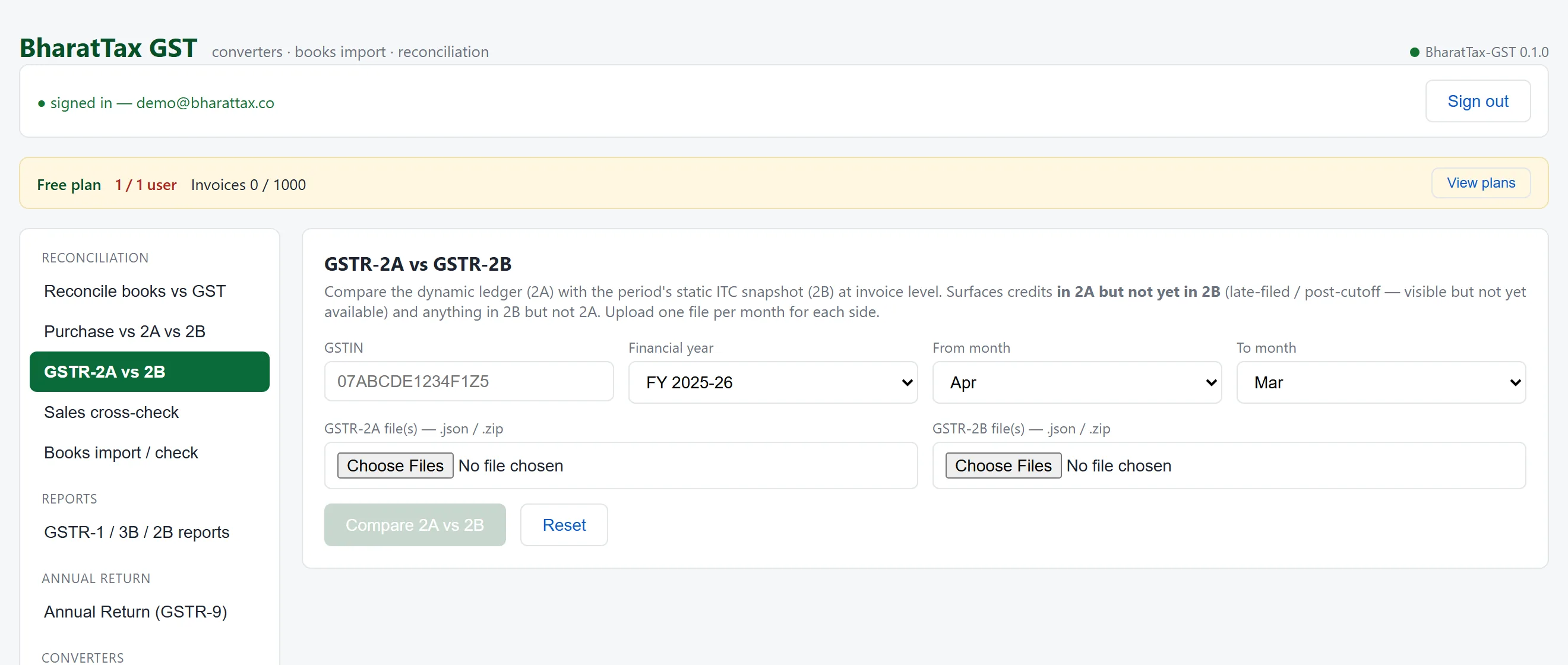Click Compare 2A vs 2B button
The image size is (1568, 665).
click(x=415, y=525)
